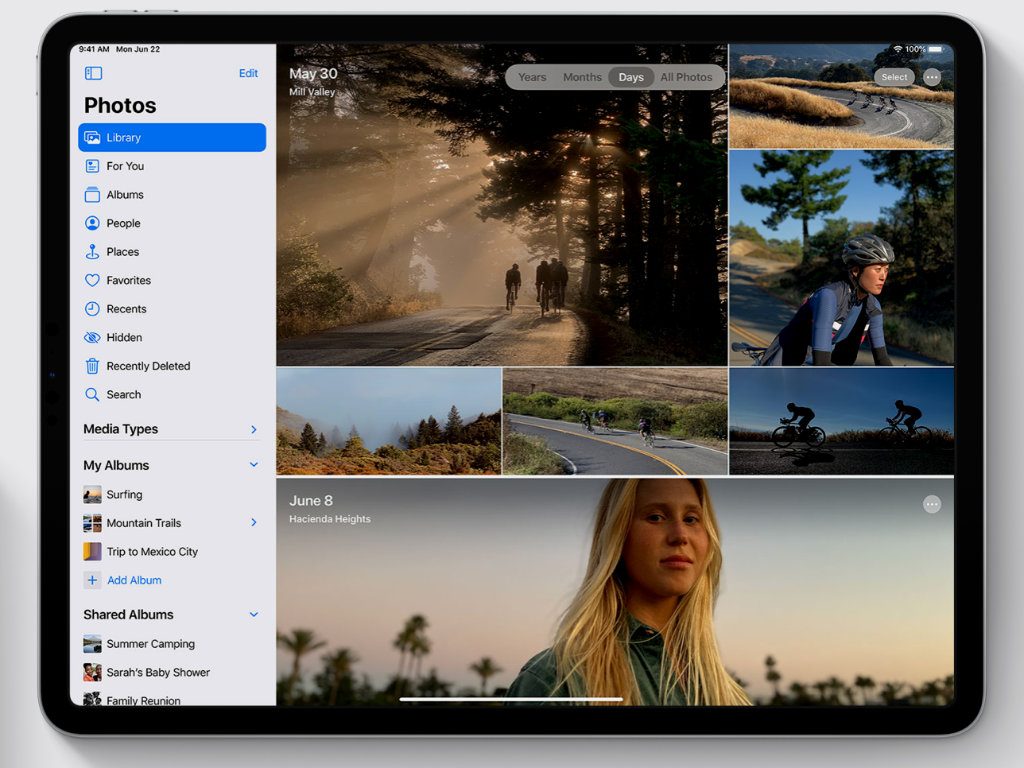
Task: Expand the Mountain Trails folder
Action: pyautogui.click(x=253, y=523)
